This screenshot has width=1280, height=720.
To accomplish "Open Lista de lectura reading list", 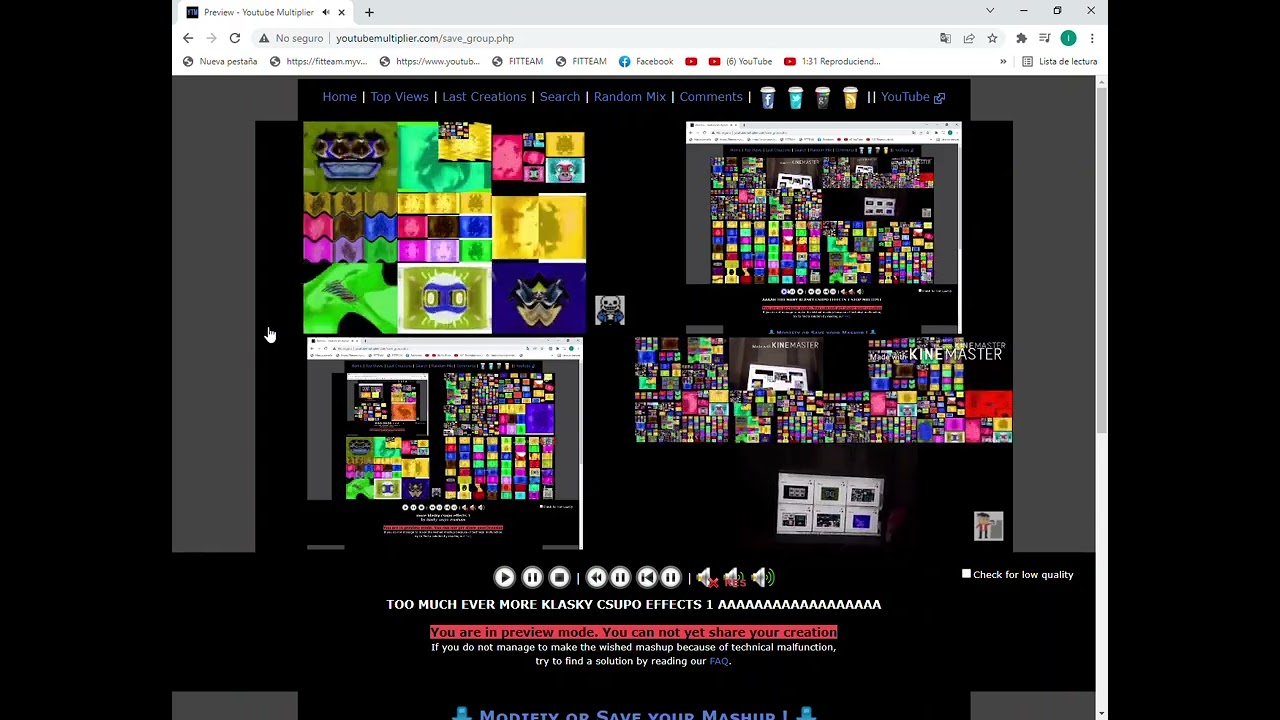I will pos(1059,61).
